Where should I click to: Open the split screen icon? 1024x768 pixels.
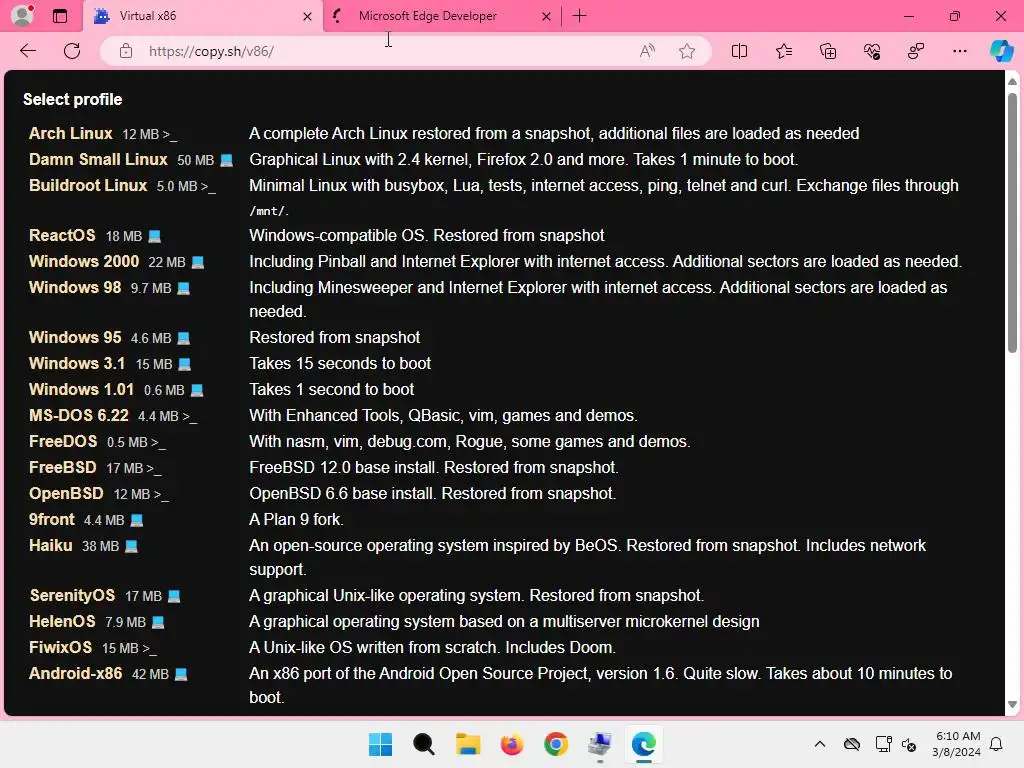click(x=739, y=51)
